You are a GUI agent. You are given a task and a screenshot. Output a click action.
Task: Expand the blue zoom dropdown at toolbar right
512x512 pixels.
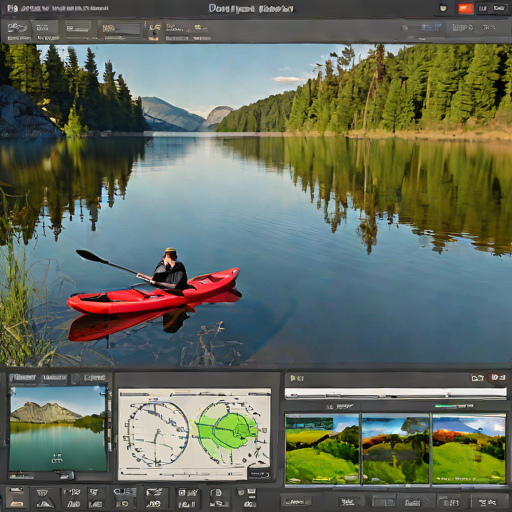(x=431, y=27)
